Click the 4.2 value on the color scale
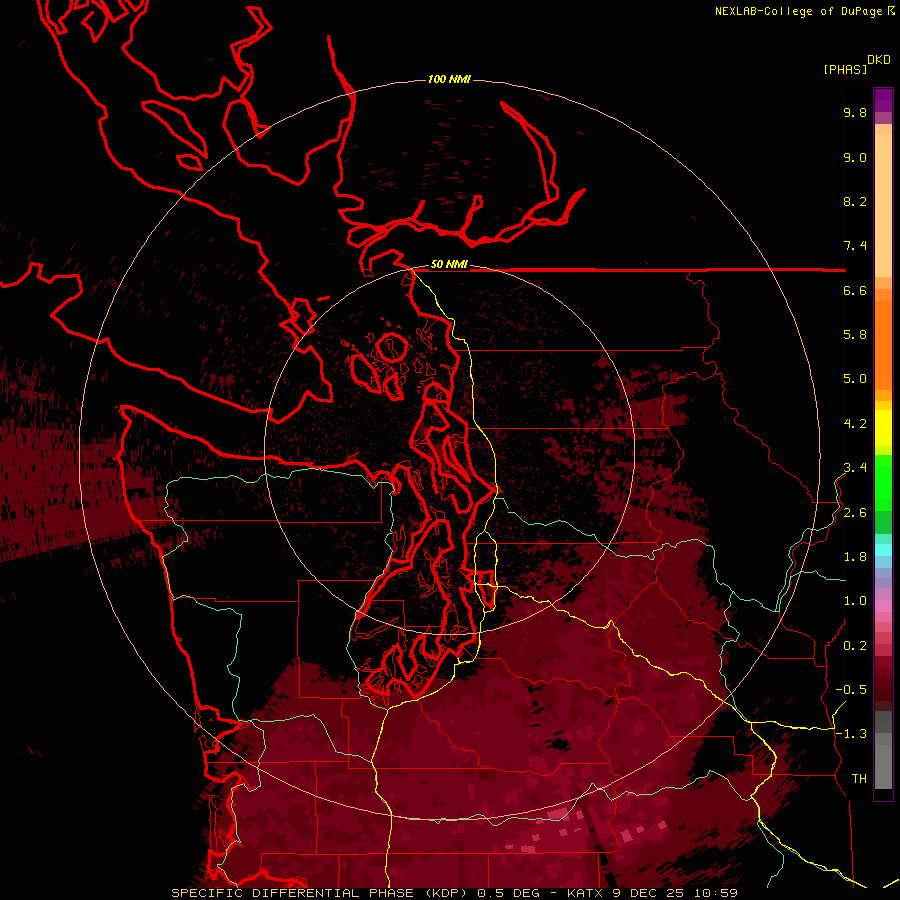This screenshot has width=900, height=900. 855,424
